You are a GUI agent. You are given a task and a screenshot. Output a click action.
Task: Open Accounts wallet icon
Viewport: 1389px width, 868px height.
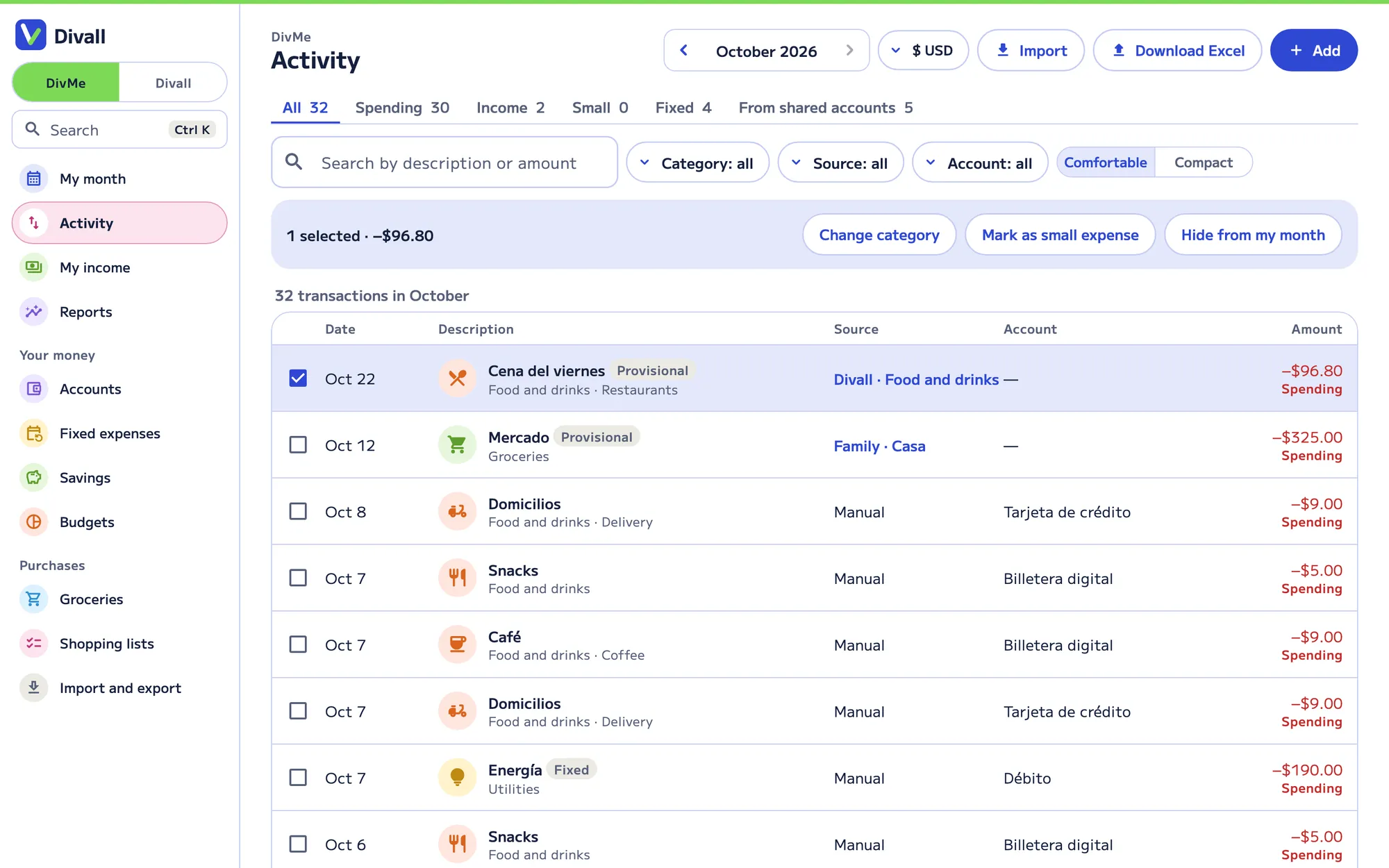(x=33, y=389)
